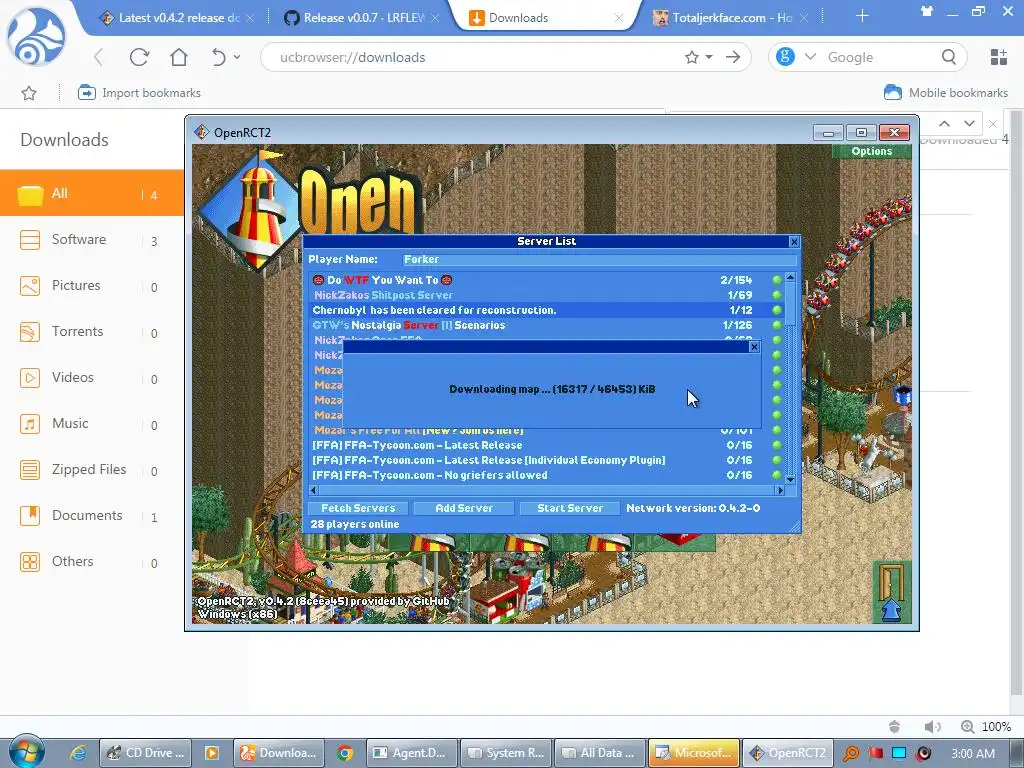
Task: Select FFA-Tycoon.com Individual Economy Plugin server
Action: (x=547, y=460)
